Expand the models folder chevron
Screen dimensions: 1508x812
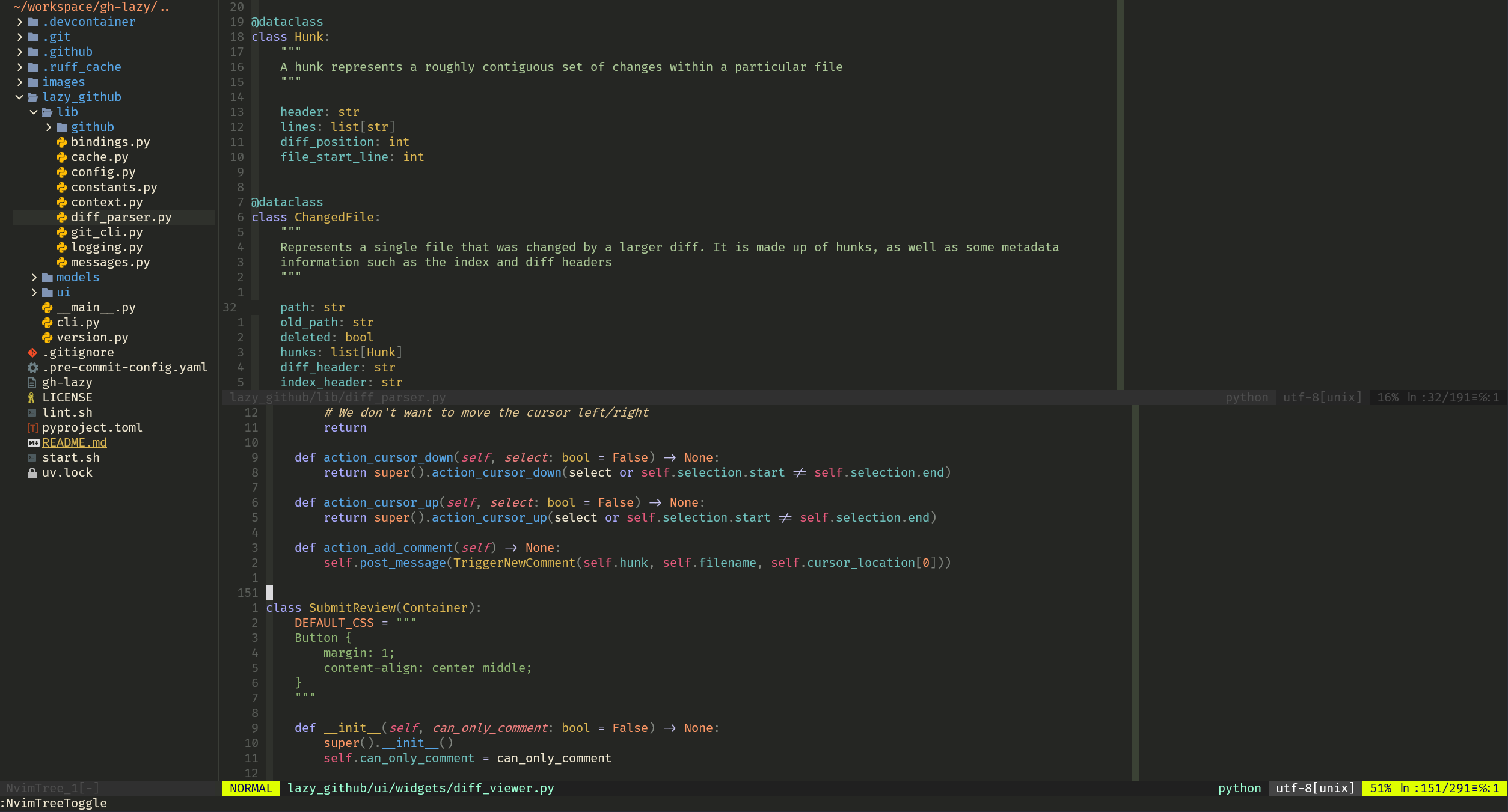pos(34,278)
